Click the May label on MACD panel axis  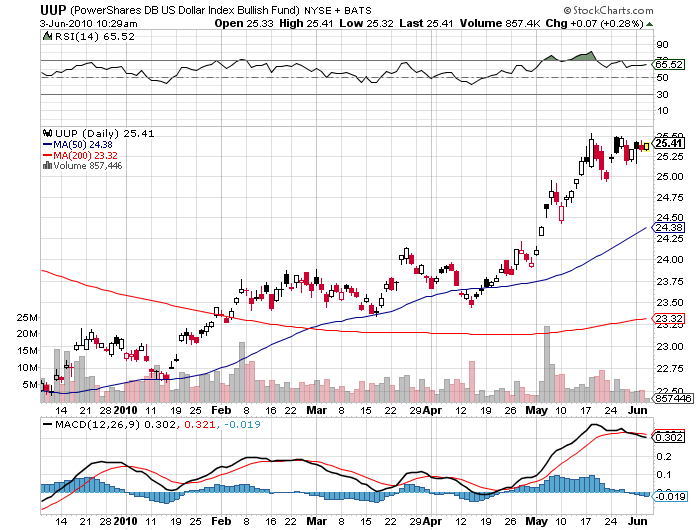[536, 521]
